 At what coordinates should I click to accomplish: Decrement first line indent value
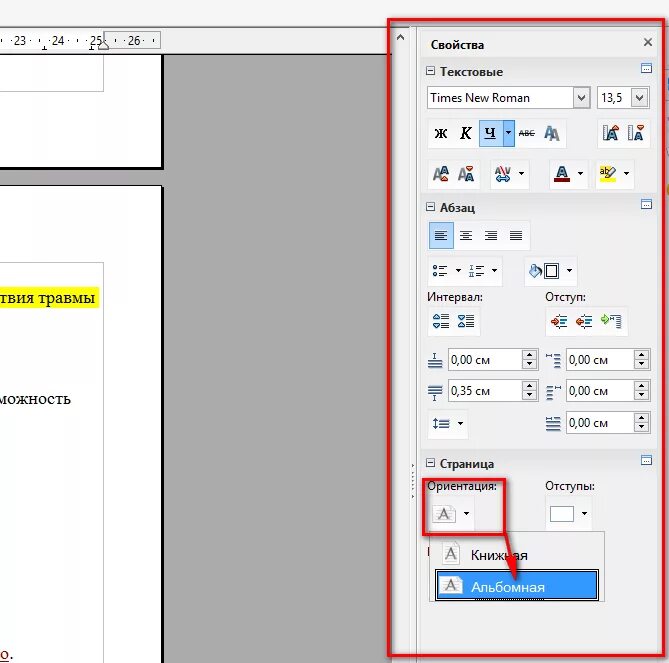click(642, 428)
